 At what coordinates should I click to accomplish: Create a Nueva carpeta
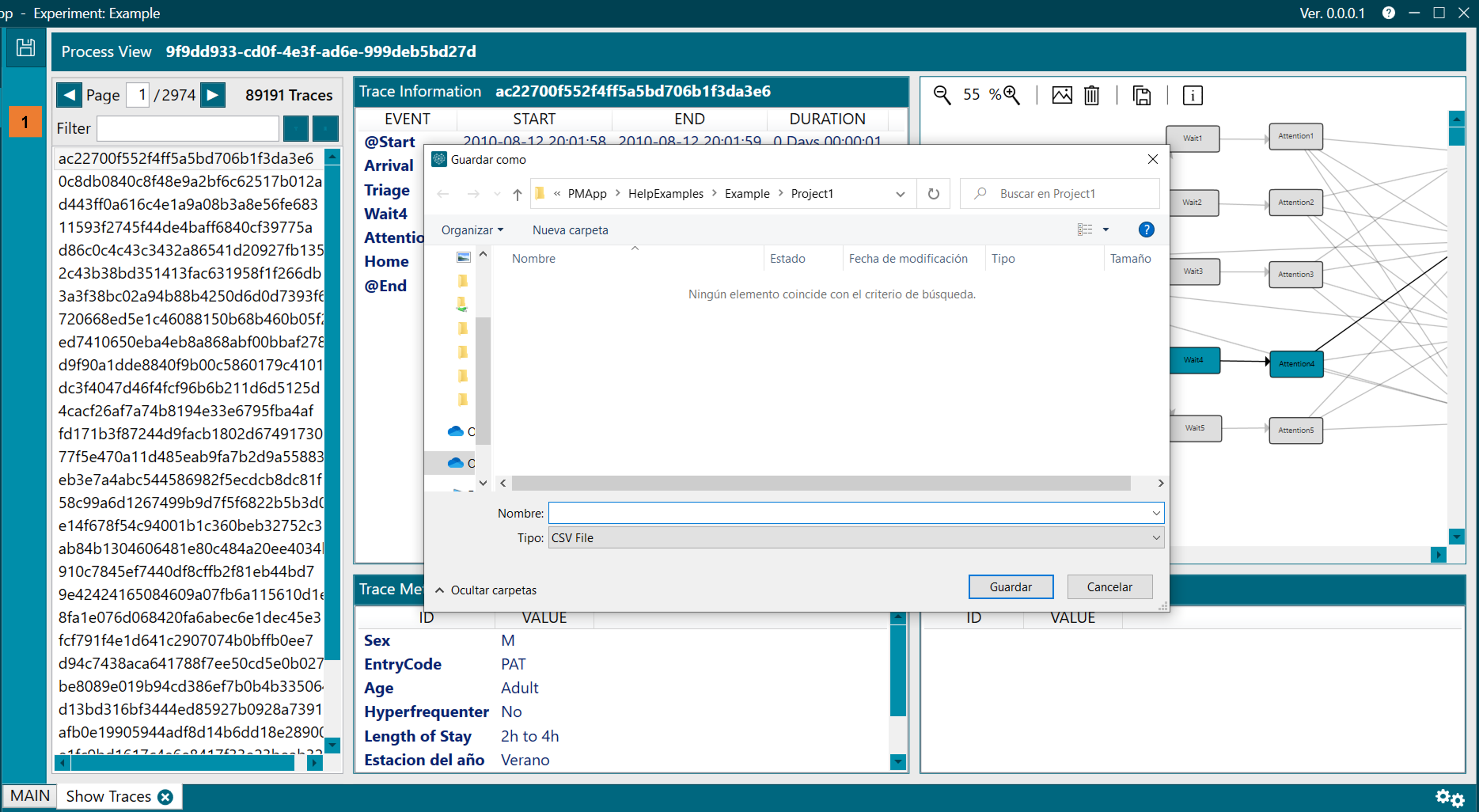[570, 230]
